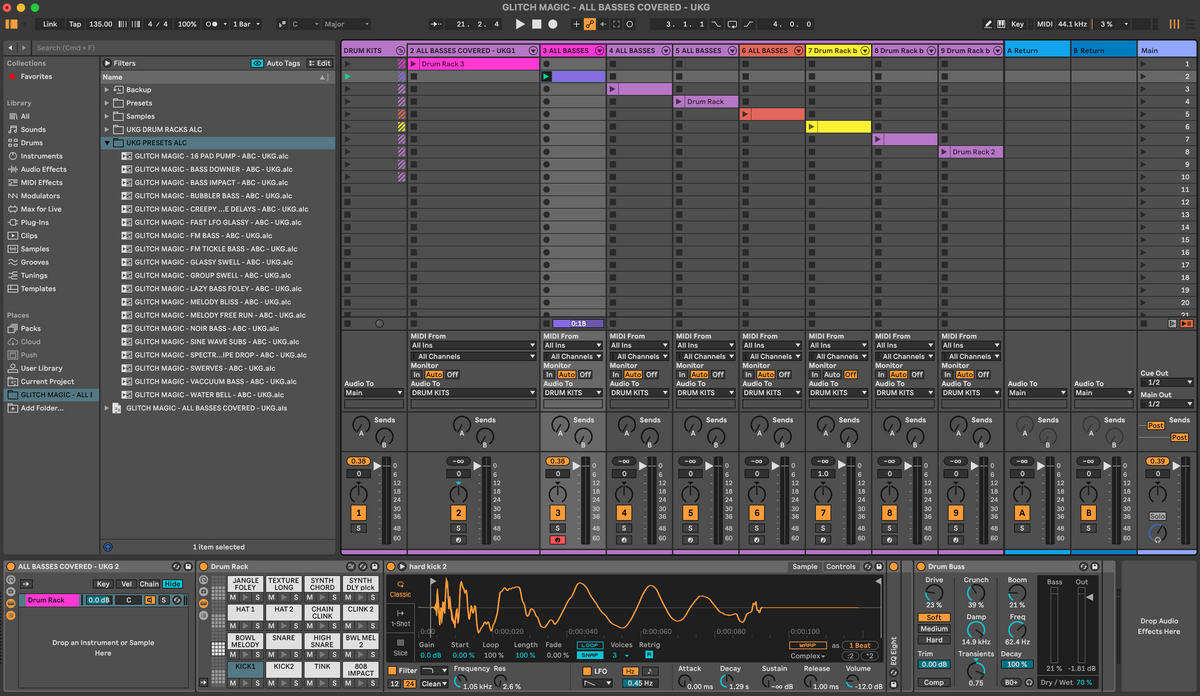Show the Vel zone editor in the rack
Image resolution: width=1200 pixels, height=696 pixels.
click(x=126, y=584)
